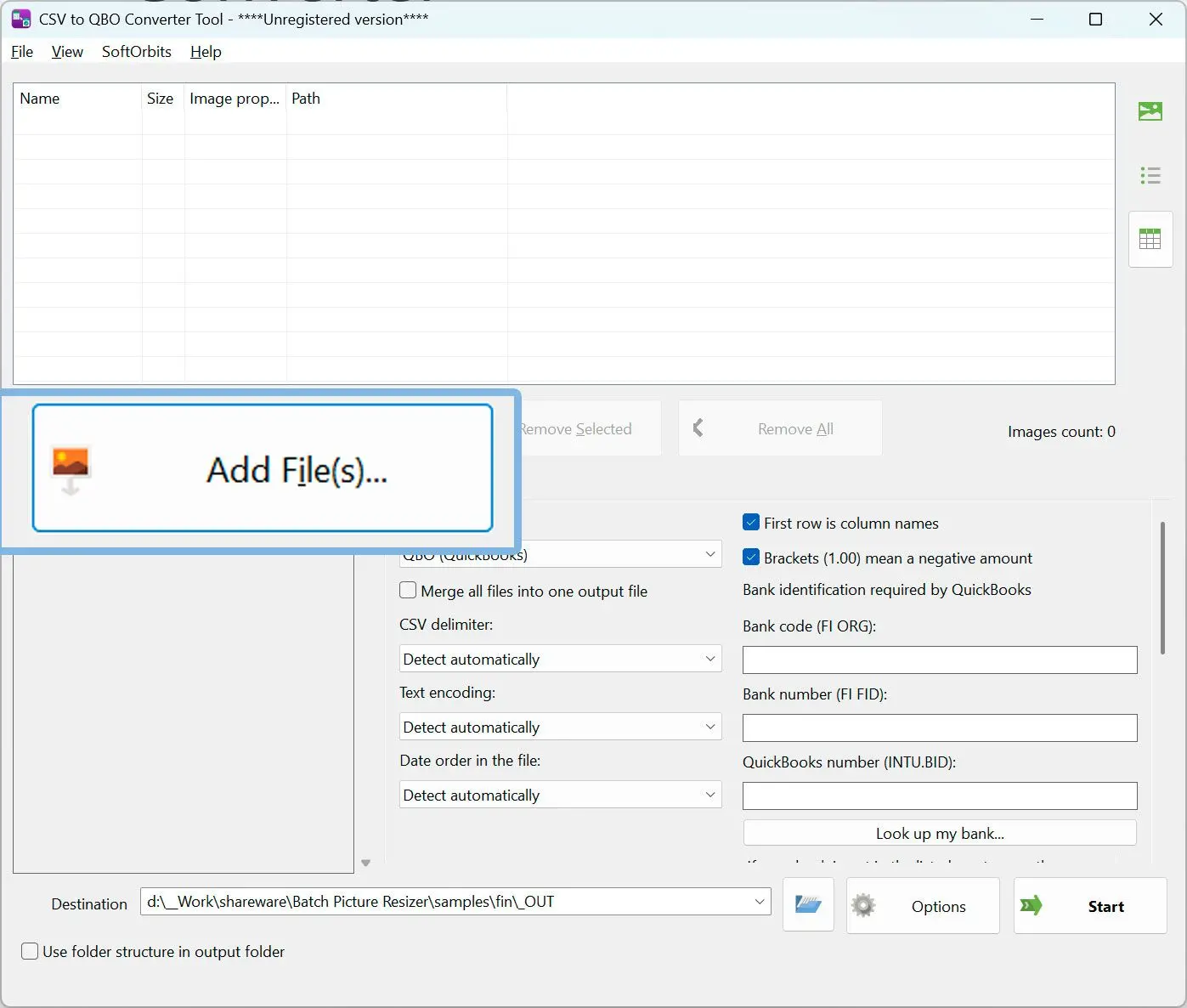This screenshot has height=1008, width=1187.
Task: Click the Remove All button
Action: pos(780,428)
